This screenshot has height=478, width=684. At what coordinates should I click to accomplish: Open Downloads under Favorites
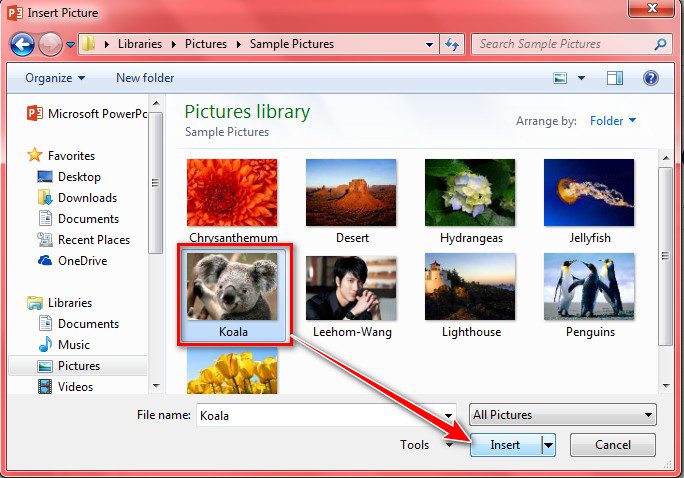tap(88, 198)
